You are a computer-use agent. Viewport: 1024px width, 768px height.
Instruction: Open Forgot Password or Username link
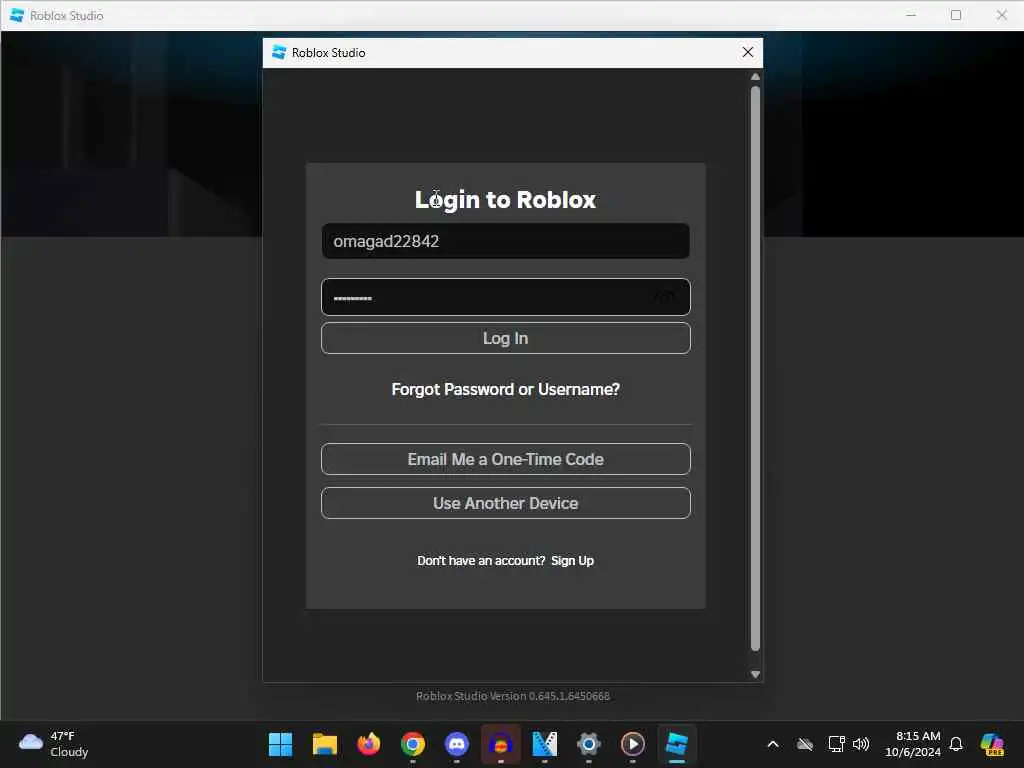[505, 389]
